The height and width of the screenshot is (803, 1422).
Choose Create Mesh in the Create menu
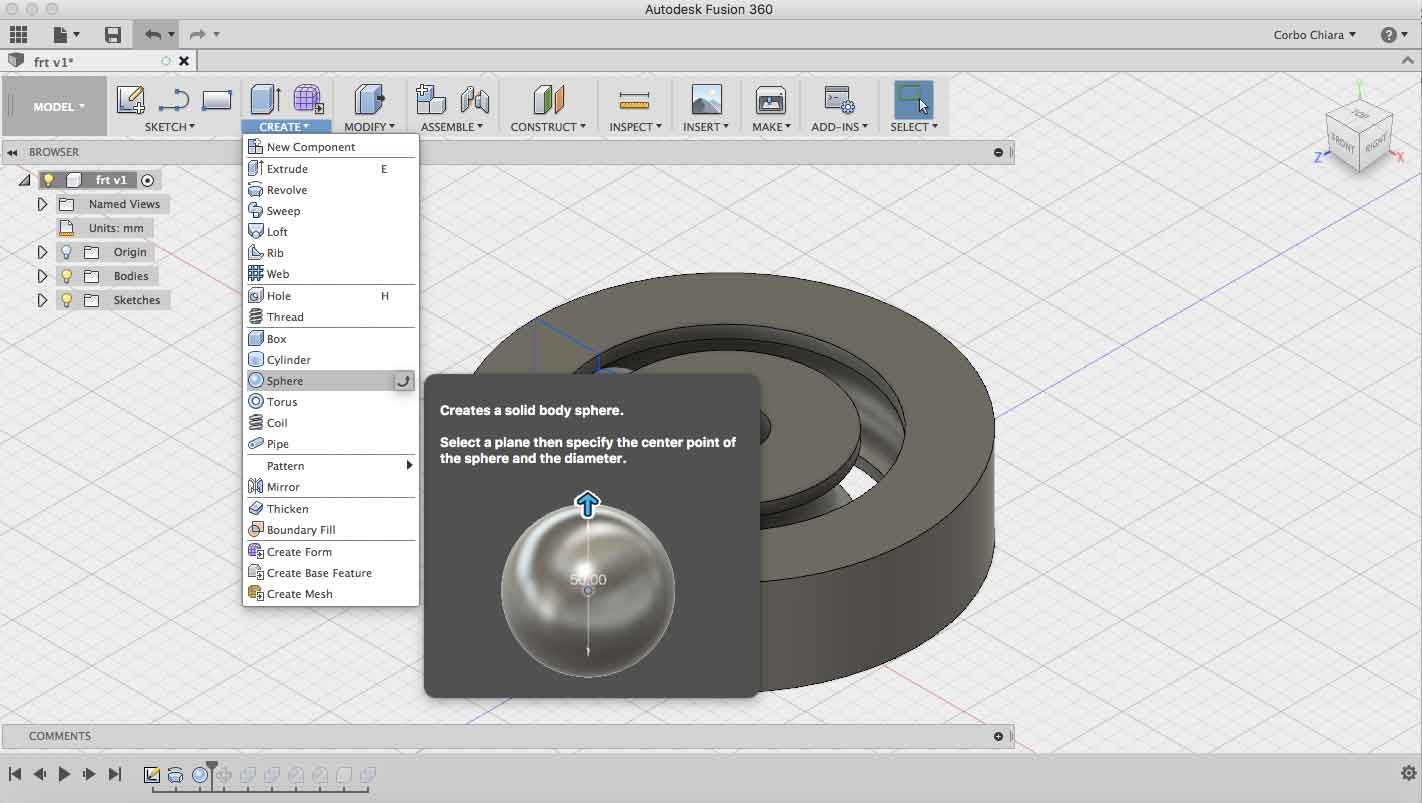[x=331, y=594]
